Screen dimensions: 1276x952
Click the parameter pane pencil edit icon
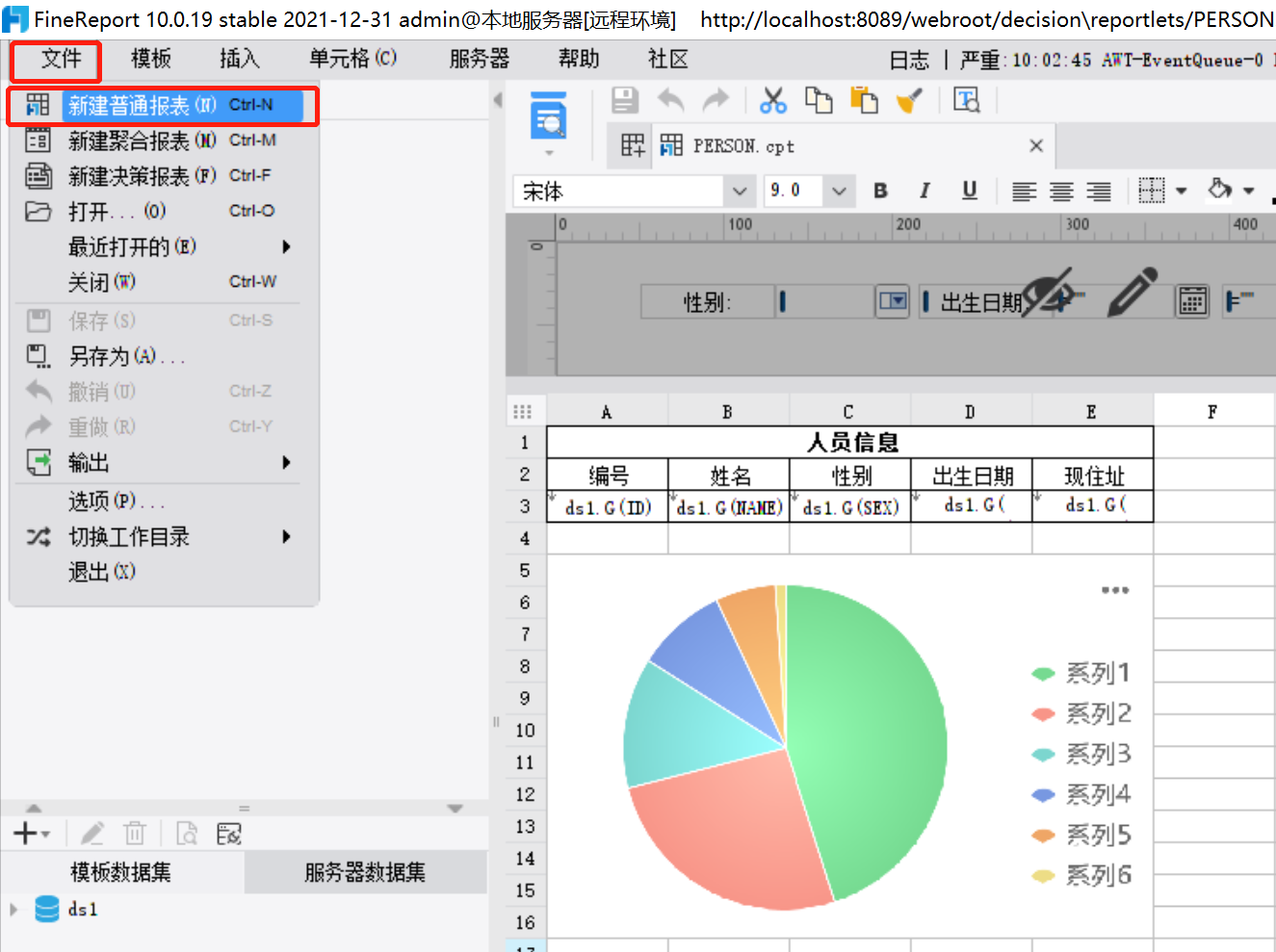click(x=1132, y=292)
